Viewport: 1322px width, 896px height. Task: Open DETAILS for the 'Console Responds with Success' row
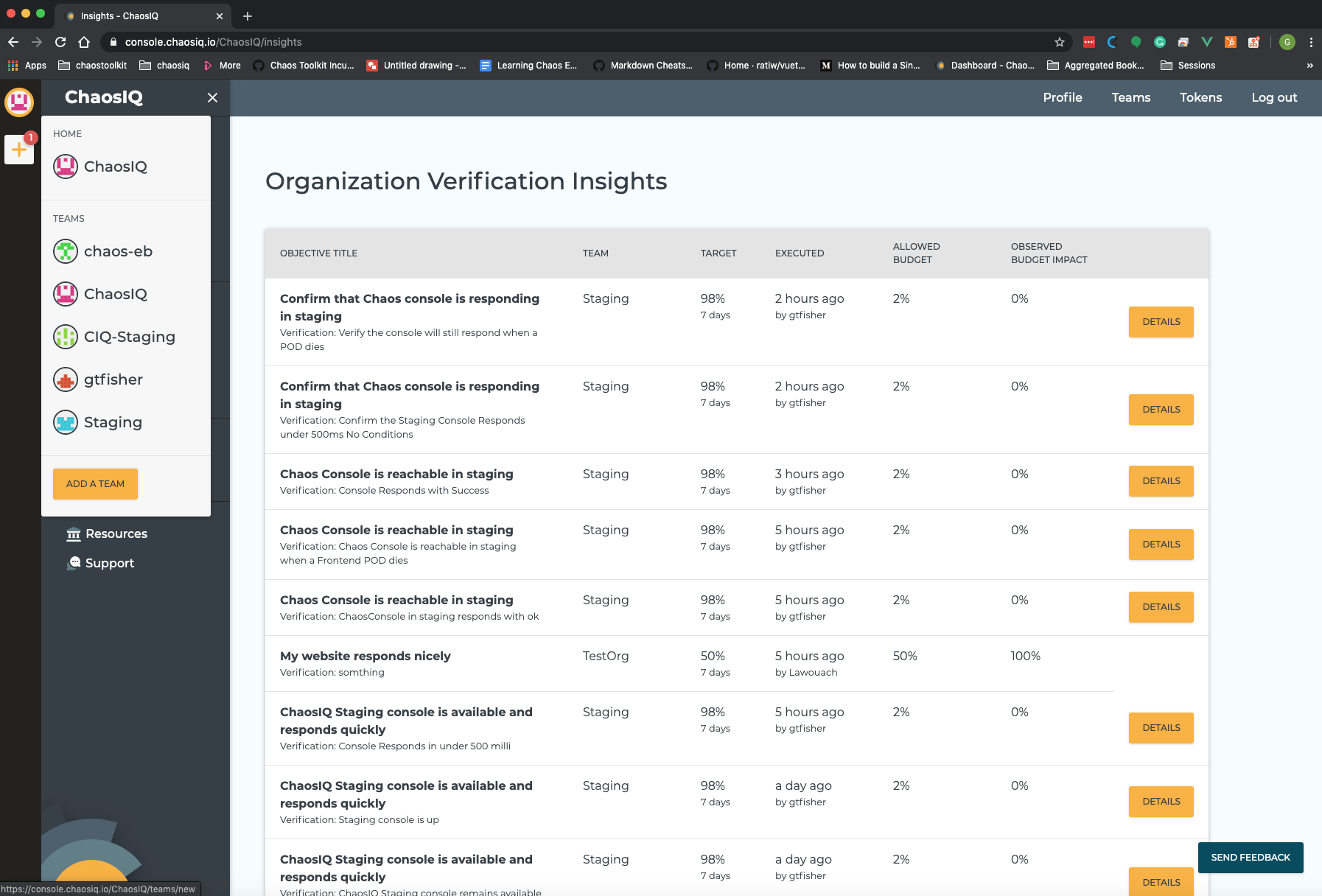[1161, 481]
